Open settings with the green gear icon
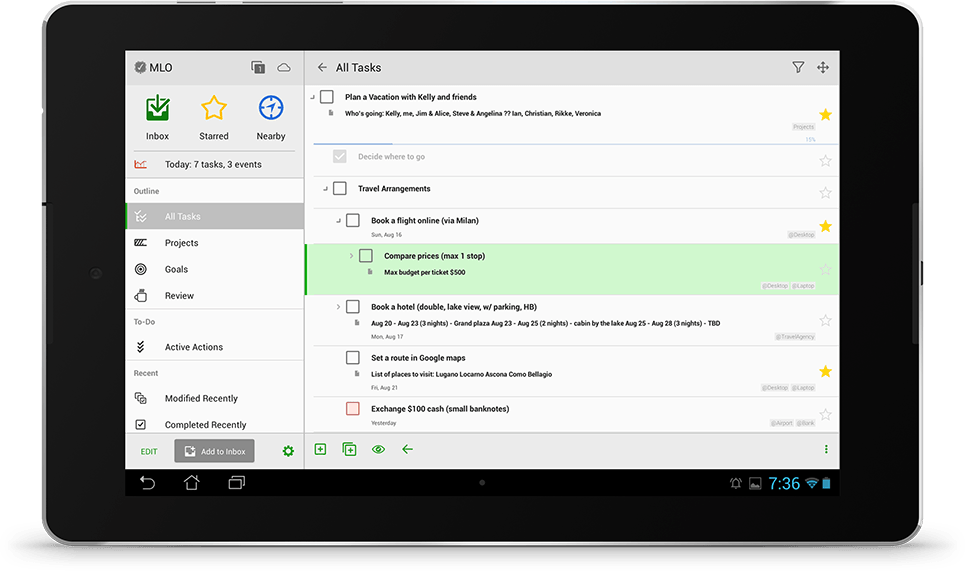Image resolution: width=965 pixels, height=571 pixels. tap(288, 451)
